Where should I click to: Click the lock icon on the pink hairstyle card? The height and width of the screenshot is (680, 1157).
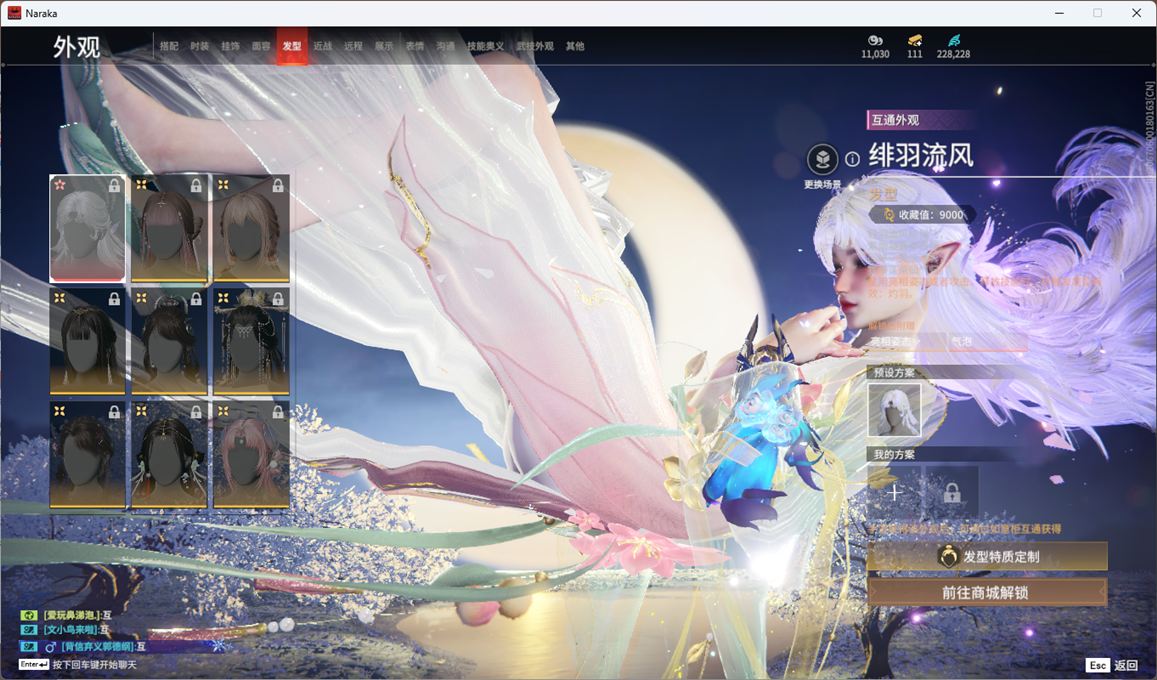(x=277, y=412)
